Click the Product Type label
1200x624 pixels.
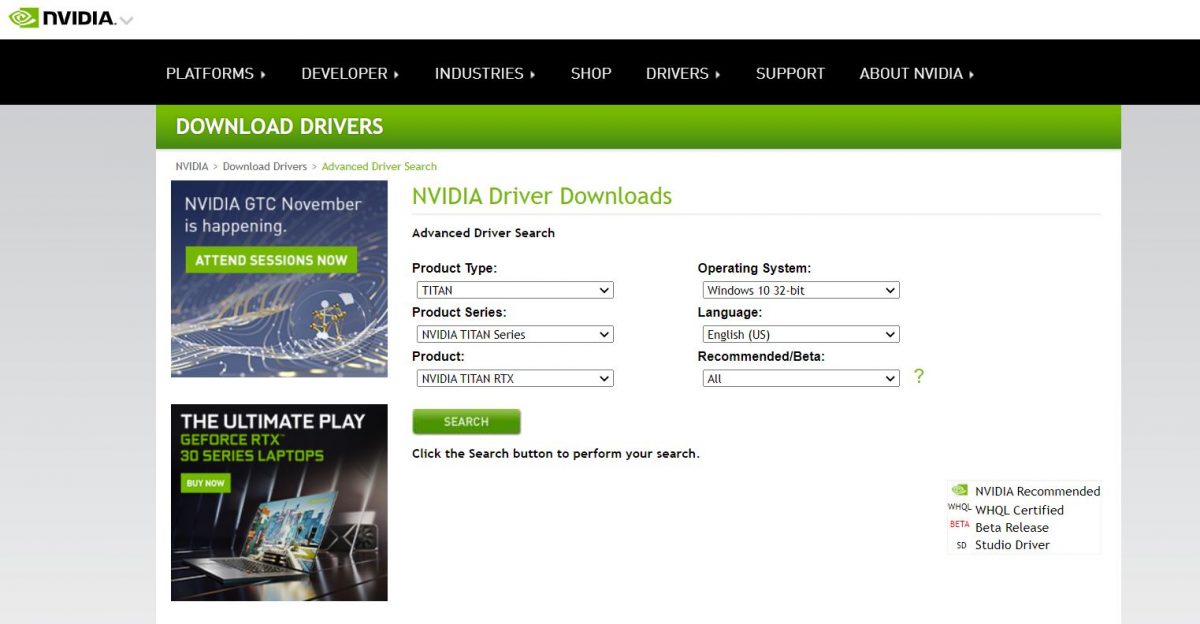pyautogui.click(x=454, y=268)
